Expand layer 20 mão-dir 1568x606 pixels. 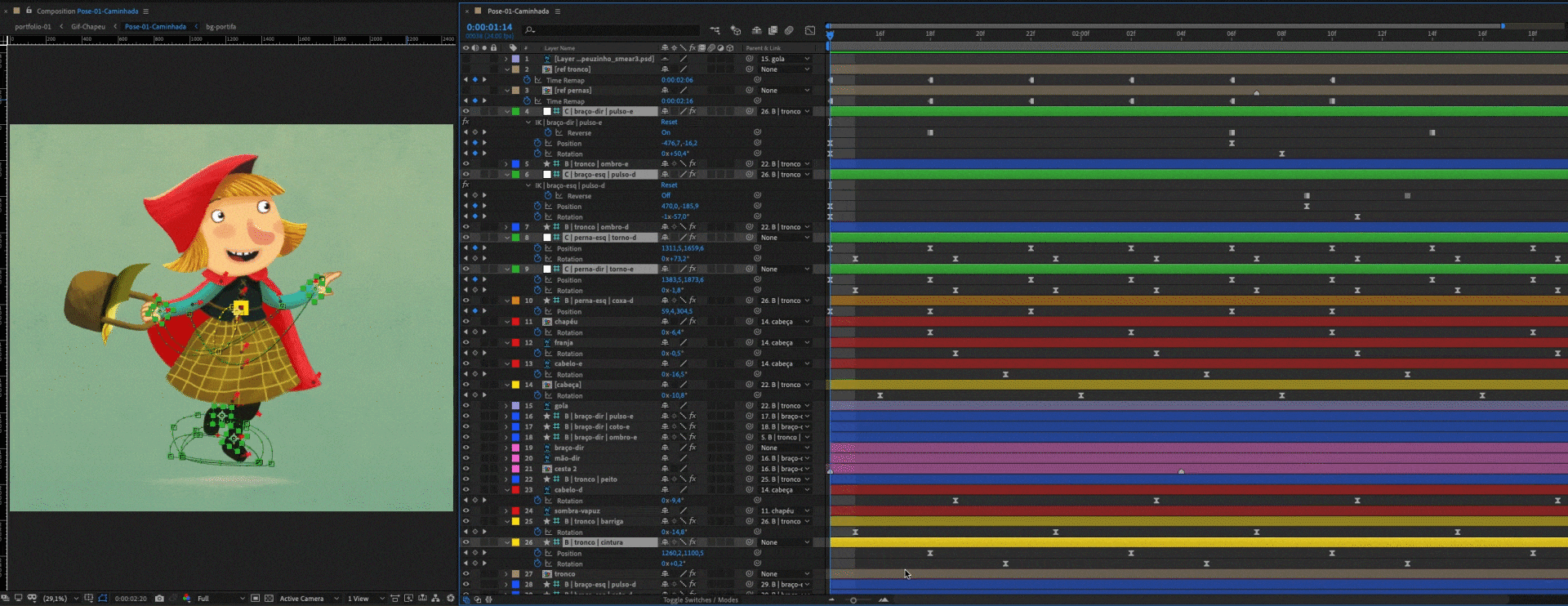tap(506, 458)
